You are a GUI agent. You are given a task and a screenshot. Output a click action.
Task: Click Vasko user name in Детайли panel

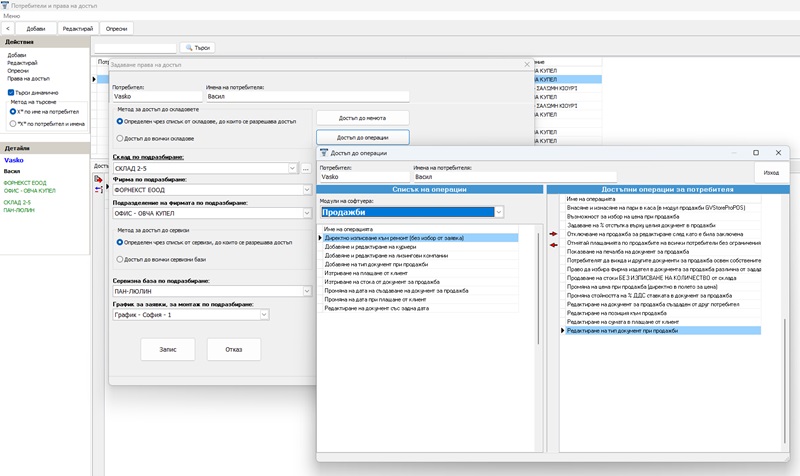pyautogui.click(x=14, y=160)
